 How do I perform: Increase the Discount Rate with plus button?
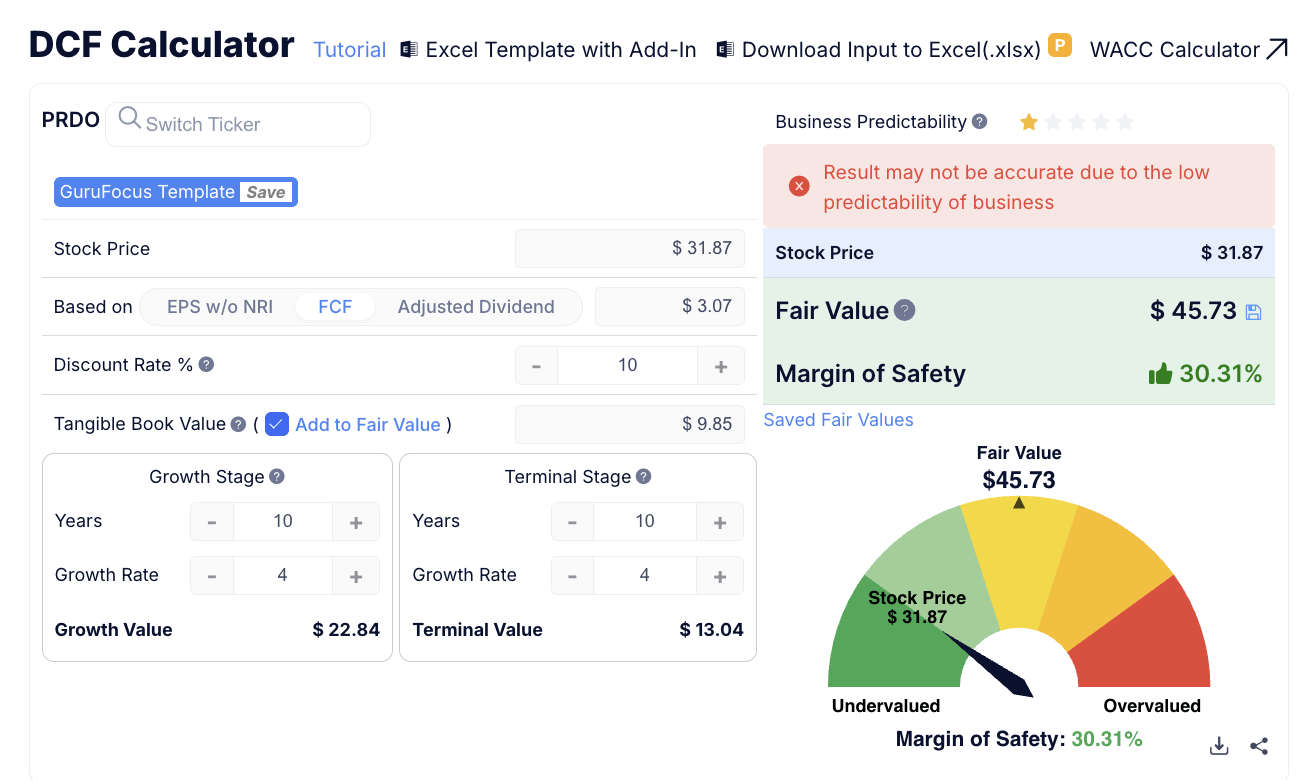pyautogui.click(x=721, y=366)
